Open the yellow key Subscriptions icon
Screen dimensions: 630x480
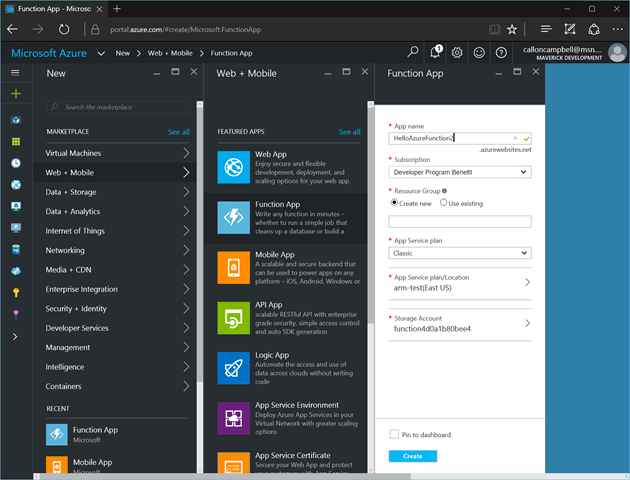[x=16, y=292]
